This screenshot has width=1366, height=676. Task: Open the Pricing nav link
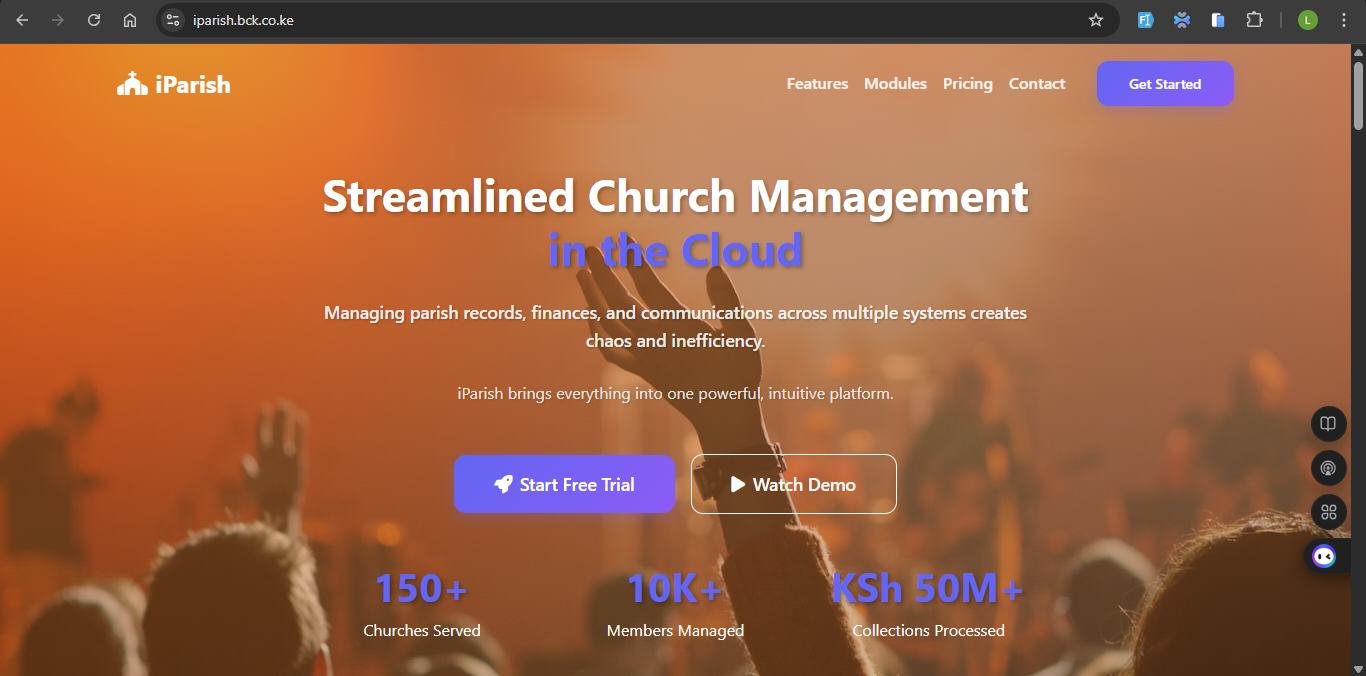[x=968, y=84]
